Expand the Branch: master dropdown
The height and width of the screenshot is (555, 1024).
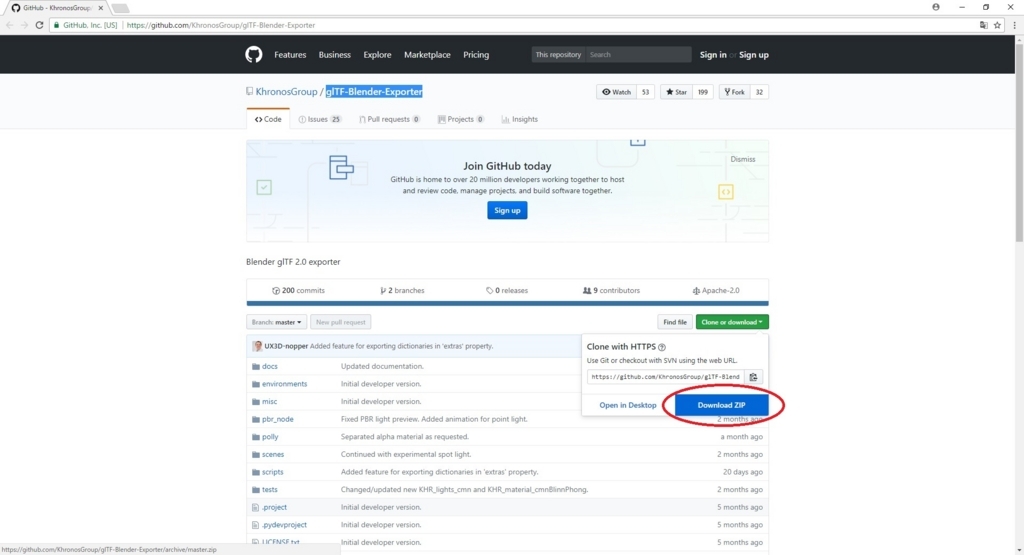(x=276, y=322)
